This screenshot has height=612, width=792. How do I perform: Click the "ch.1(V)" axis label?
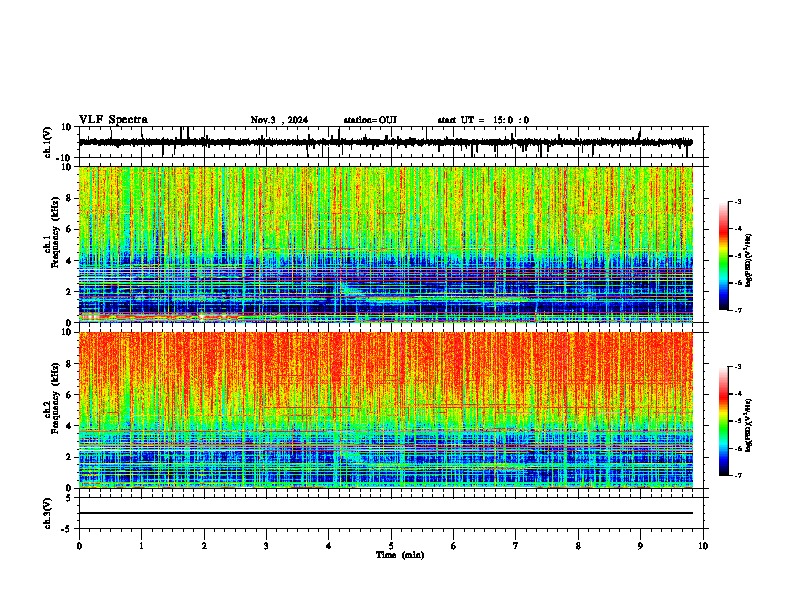click(x=48, y=142)
